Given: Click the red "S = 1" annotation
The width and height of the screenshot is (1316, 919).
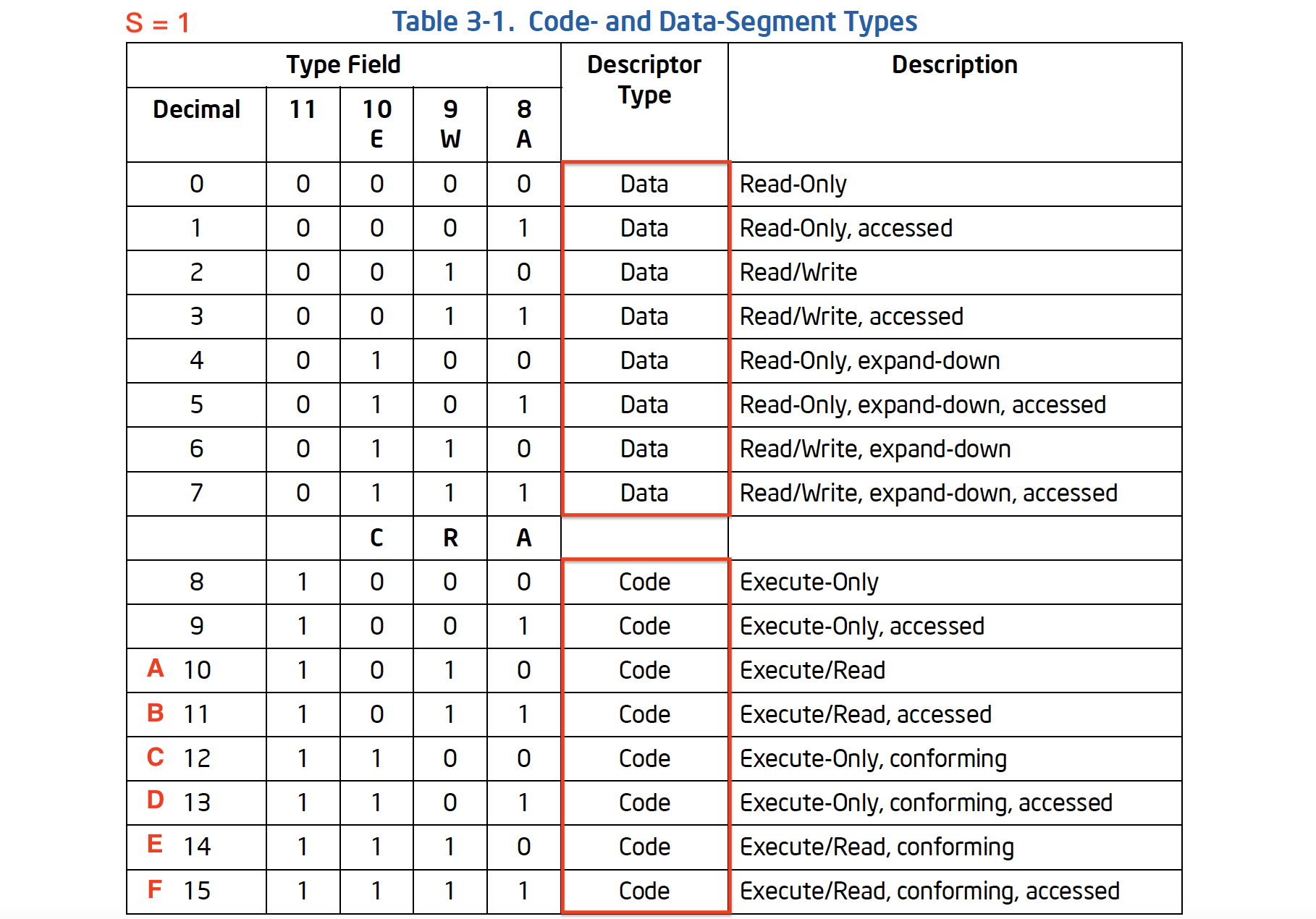Looking at the screenshot, I should click(157, 23).
